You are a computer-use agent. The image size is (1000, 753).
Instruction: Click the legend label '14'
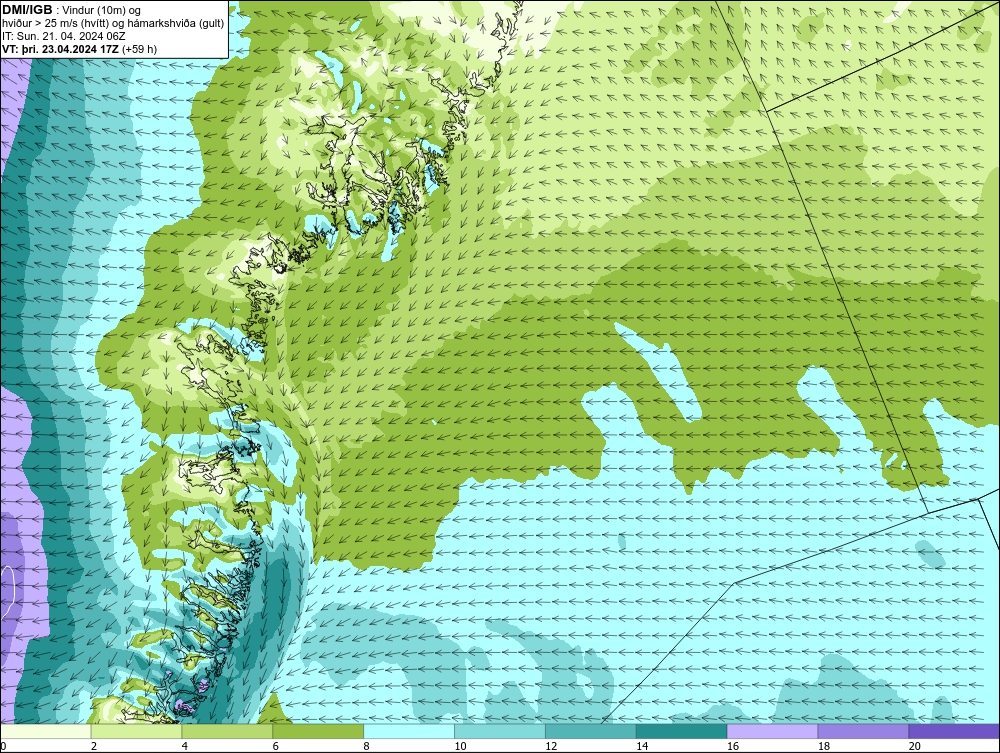(642, 746)
